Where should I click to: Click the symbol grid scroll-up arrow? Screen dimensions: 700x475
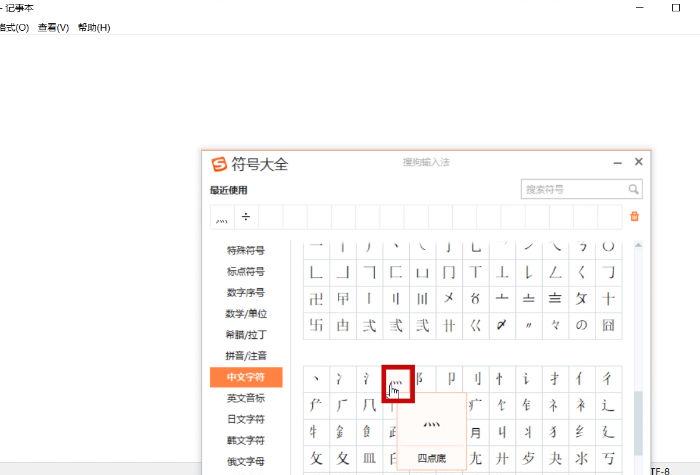[638, 245]
